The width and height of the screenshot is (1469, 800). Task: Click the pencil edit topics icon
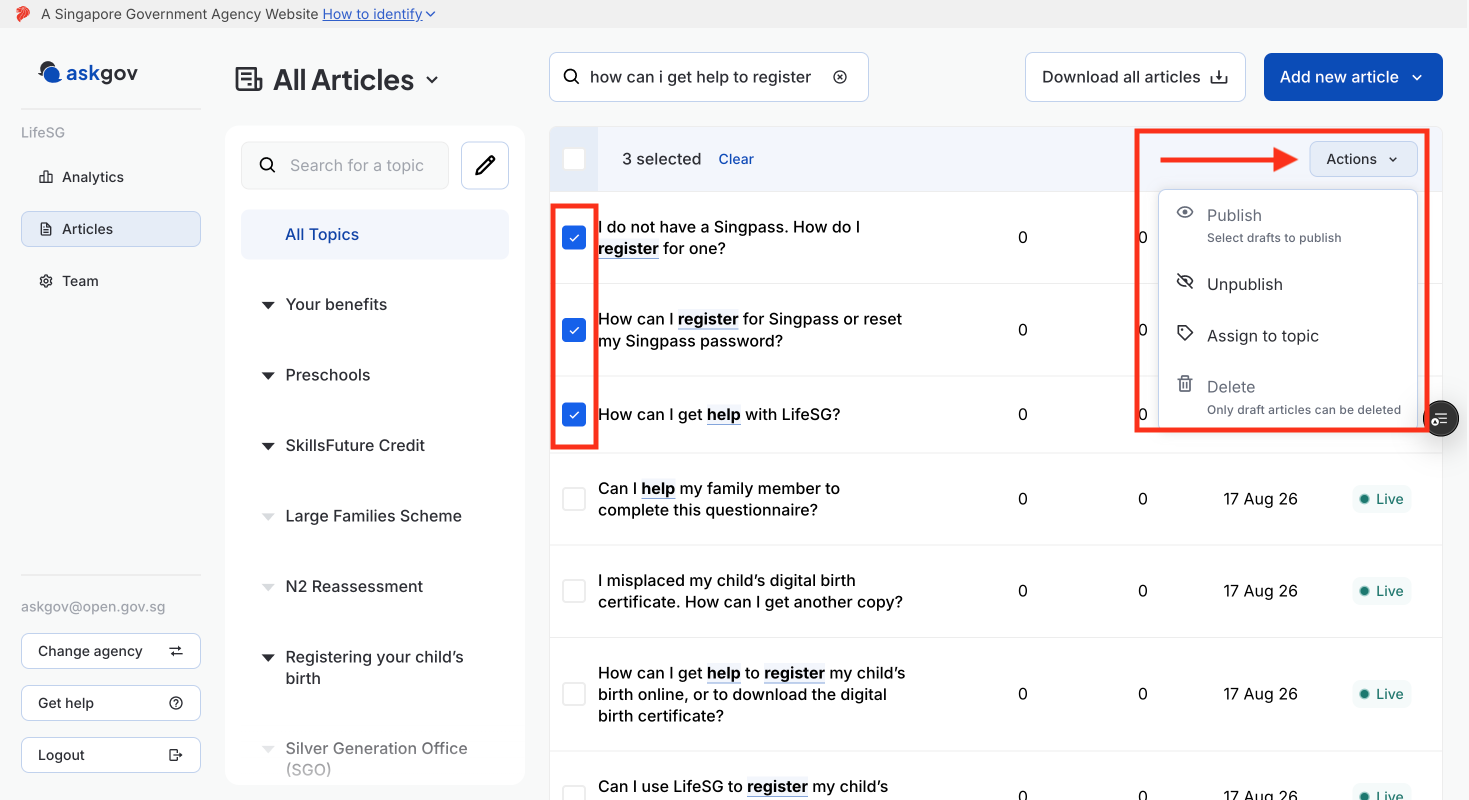(x=485, y=166)
